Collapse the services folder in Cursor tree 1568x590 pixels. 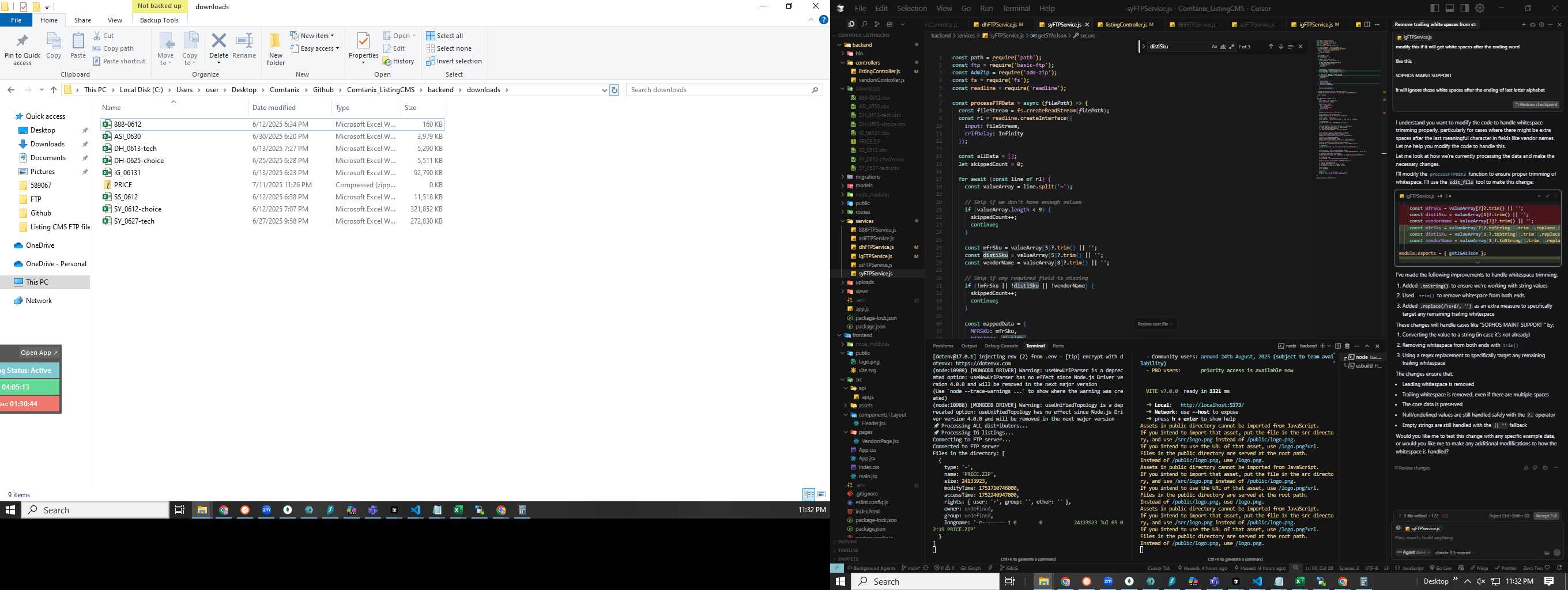842,221
